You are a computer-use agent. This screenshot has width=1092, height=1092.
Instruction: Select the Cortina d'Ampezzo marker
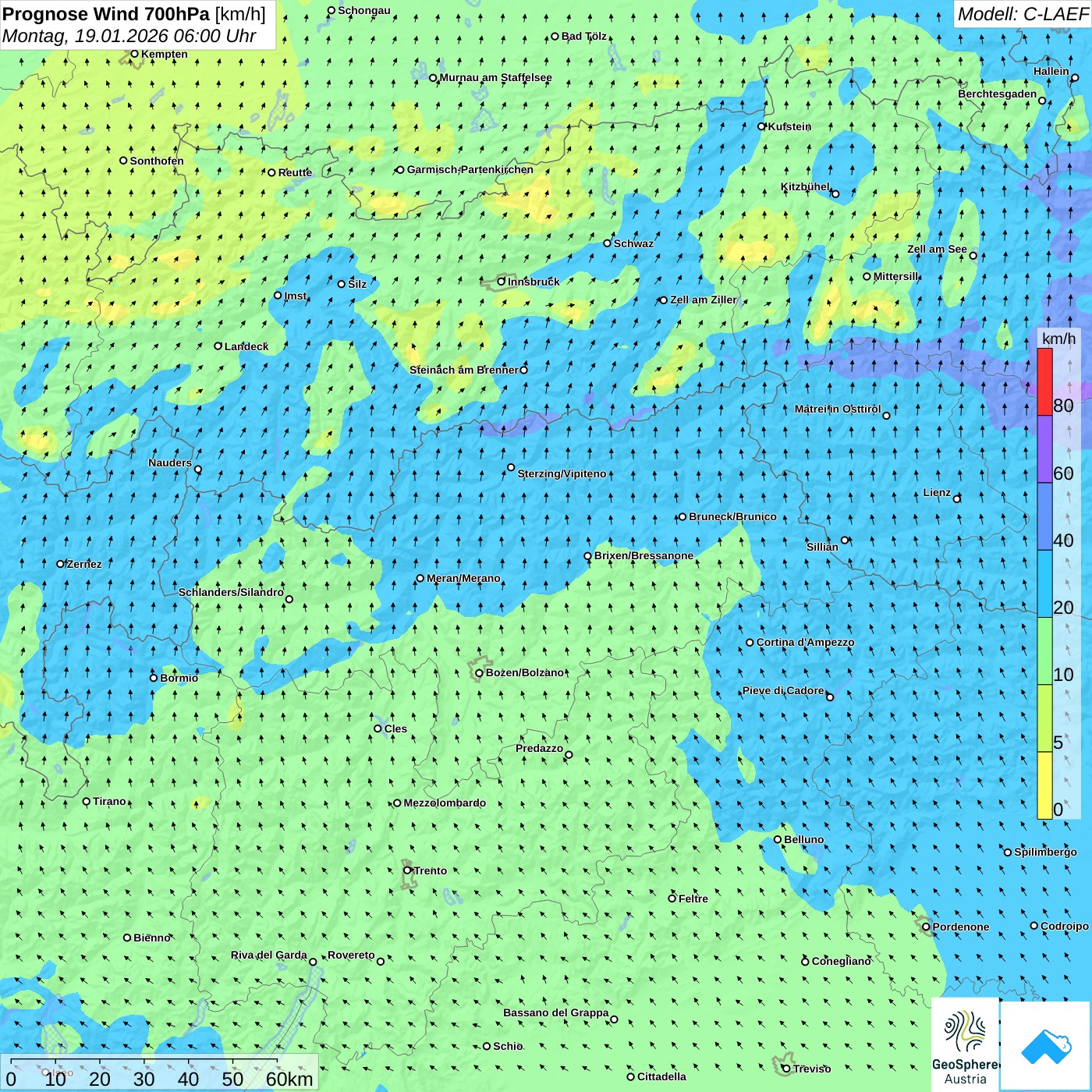(750, 643)
